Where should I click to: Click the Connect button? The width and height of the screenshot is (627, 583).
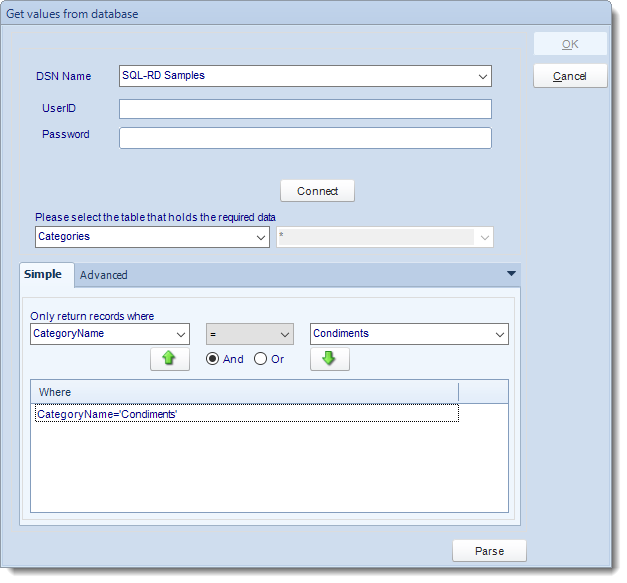coord(317,191)
